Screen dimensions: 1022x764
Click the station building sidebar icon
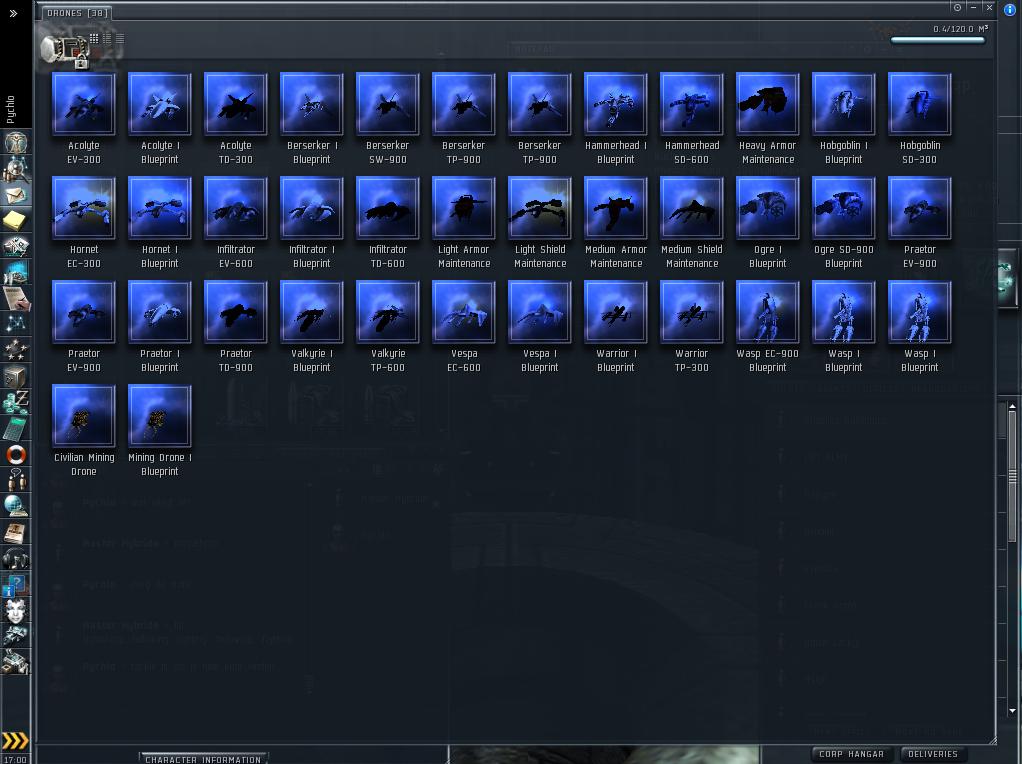(x=16, y=662)
